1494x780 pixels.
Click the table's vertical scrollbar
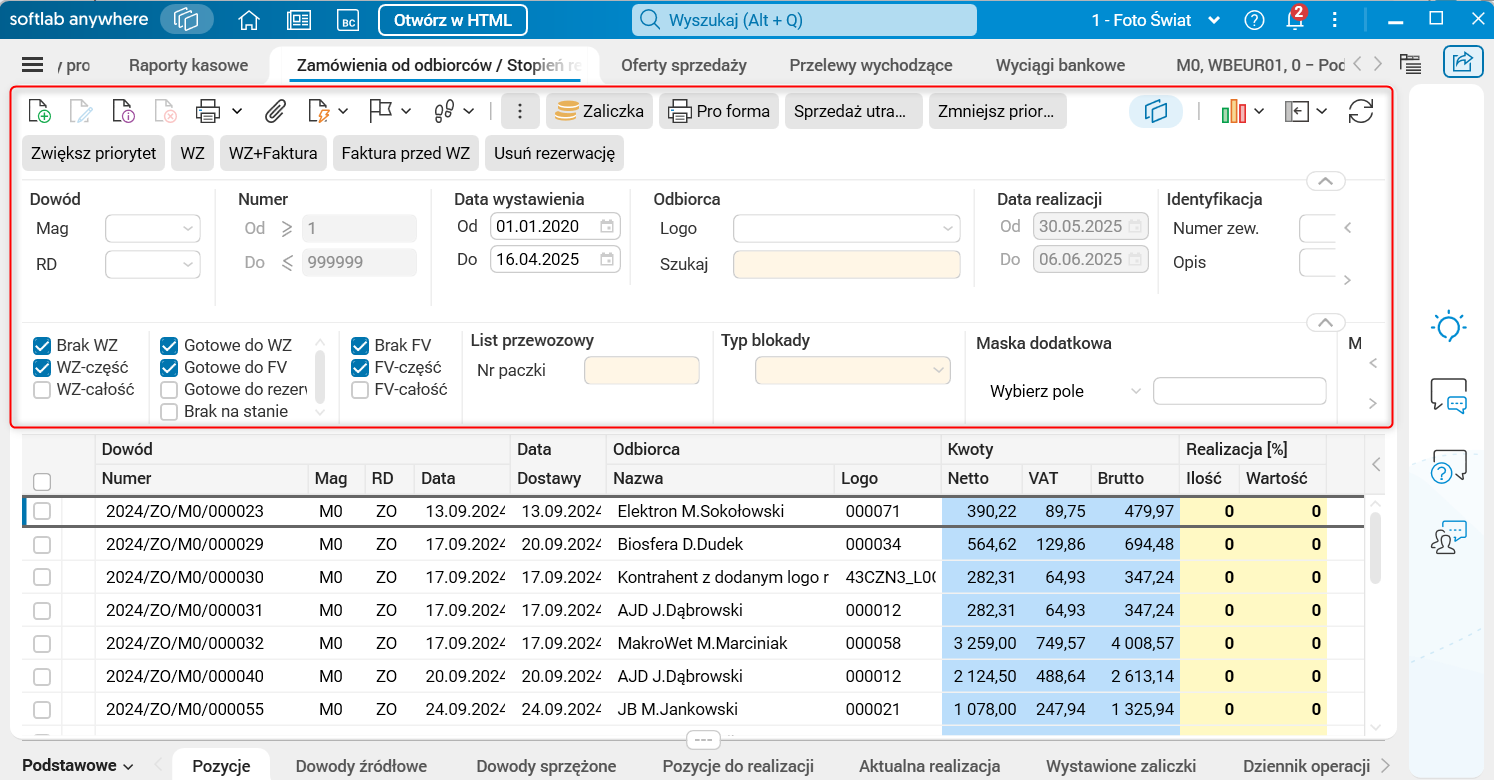pyautogui.click(x=1375, y=548)
